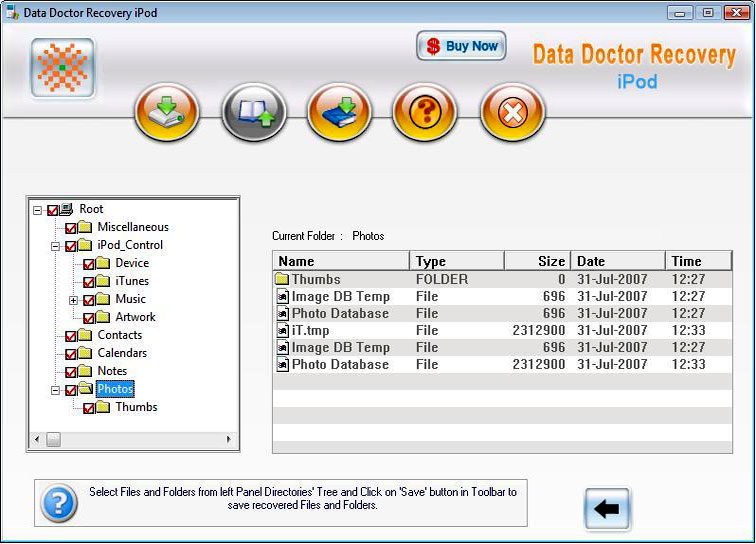The image size is (756, 544).
Task: Select the Root tree label
Action: [91, 209]
